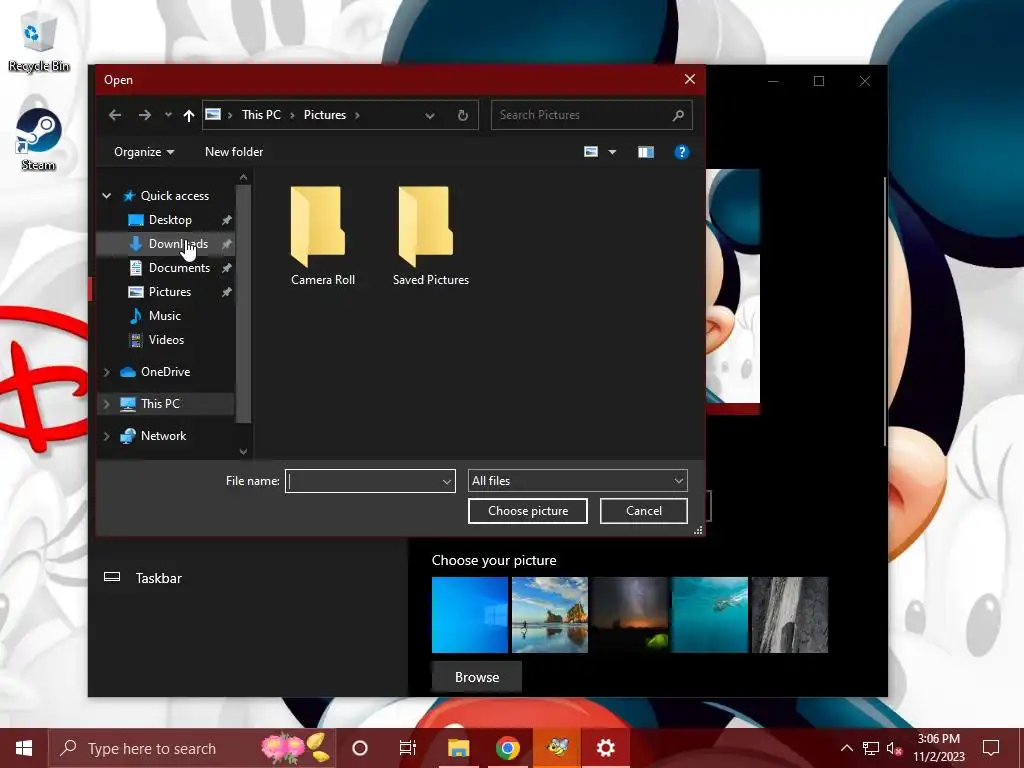1024x768 pixels.
Task: Choose the night sky tent wallpaper
Action: point(630,615)
